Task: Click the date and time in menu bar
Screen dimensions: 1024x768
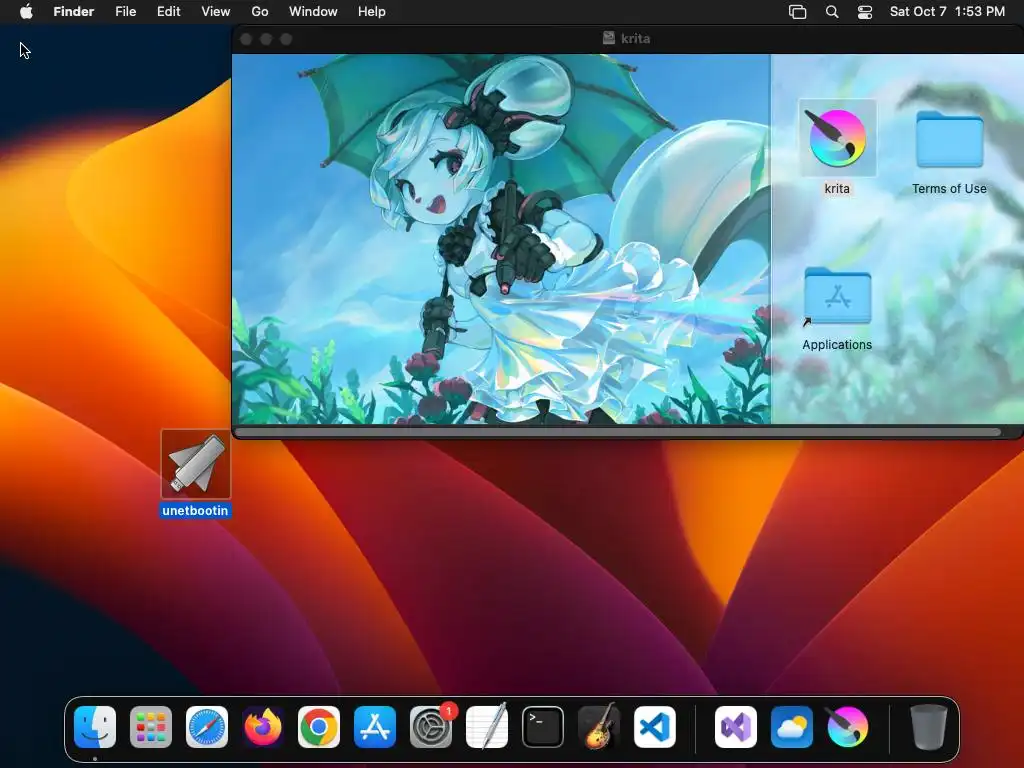Action: 947,12
